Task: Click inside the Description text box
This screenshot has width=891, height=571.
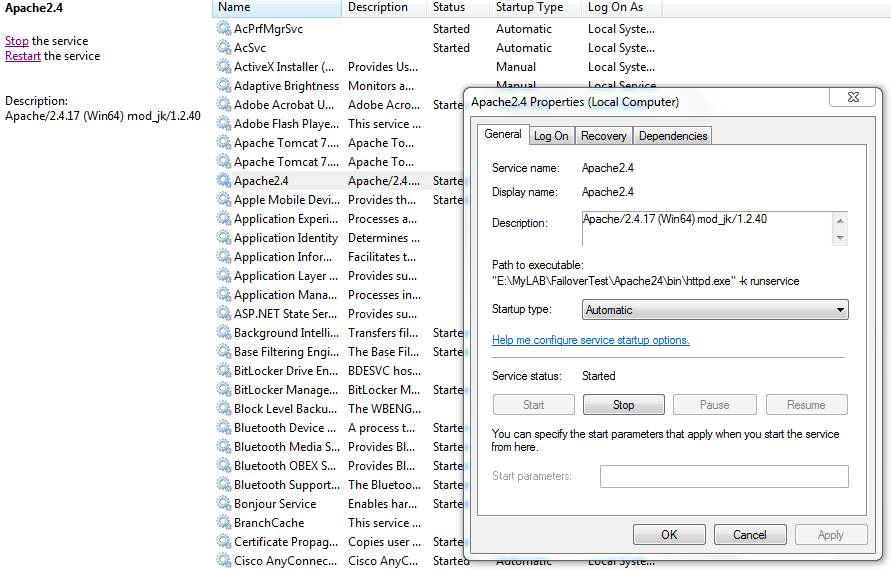Action: point(707,228)
